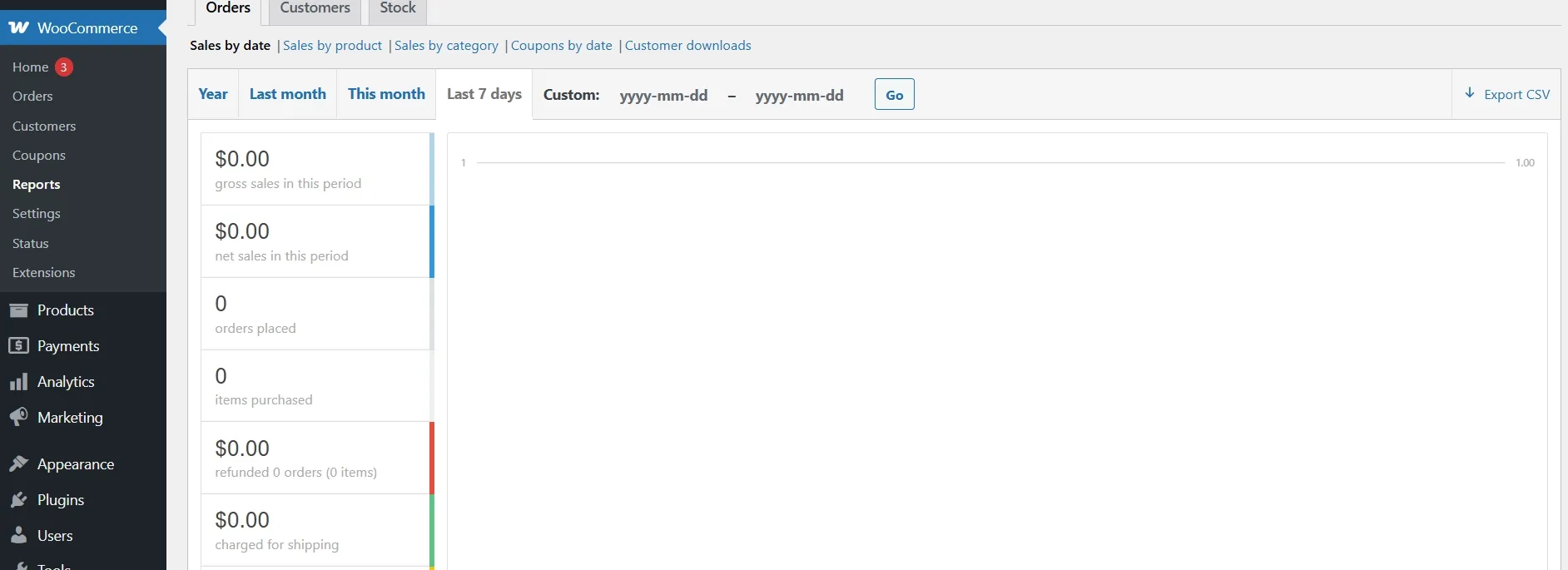This screenshot has height=570, width=1568.
Task: Open the Customers report tab
Action: (315, 8)
